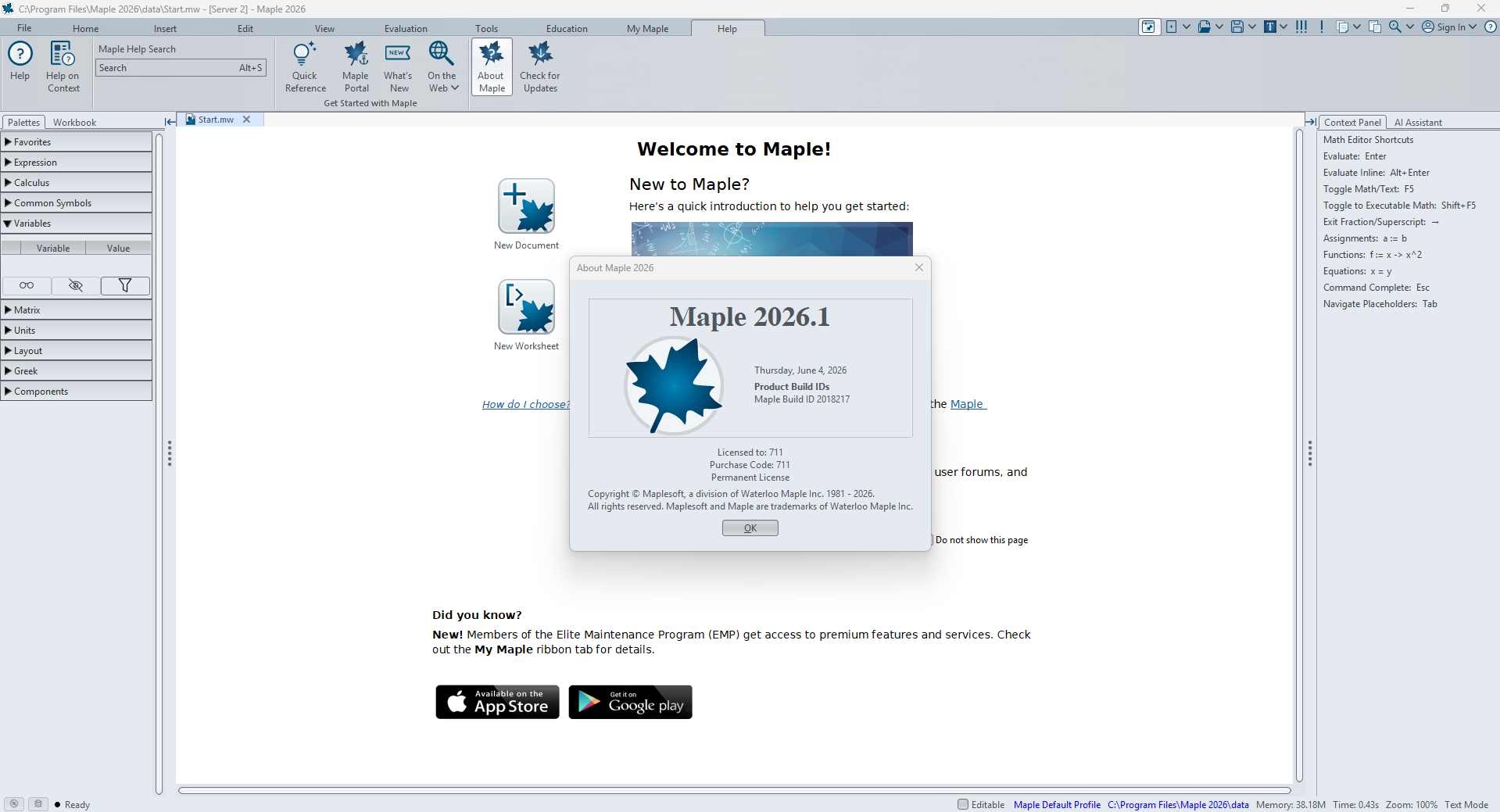Expand the Expression palette
Viewport: 1500px width, 812px height.
pyautogui.click(x=76, y=163)
